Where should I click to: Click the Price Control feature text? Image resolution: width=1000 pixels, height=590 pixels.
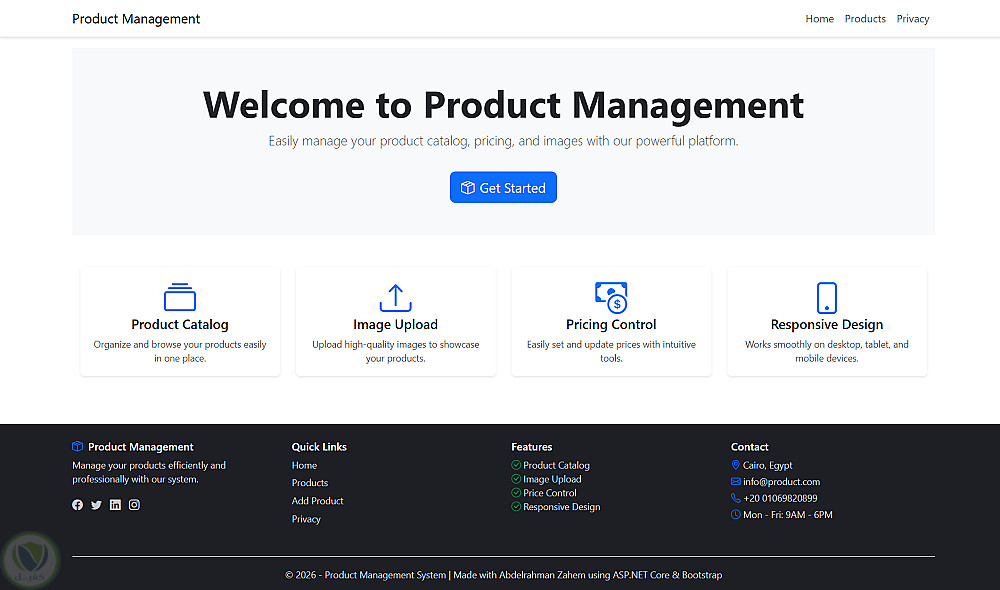pyautogui.click(x=550, y=492)
